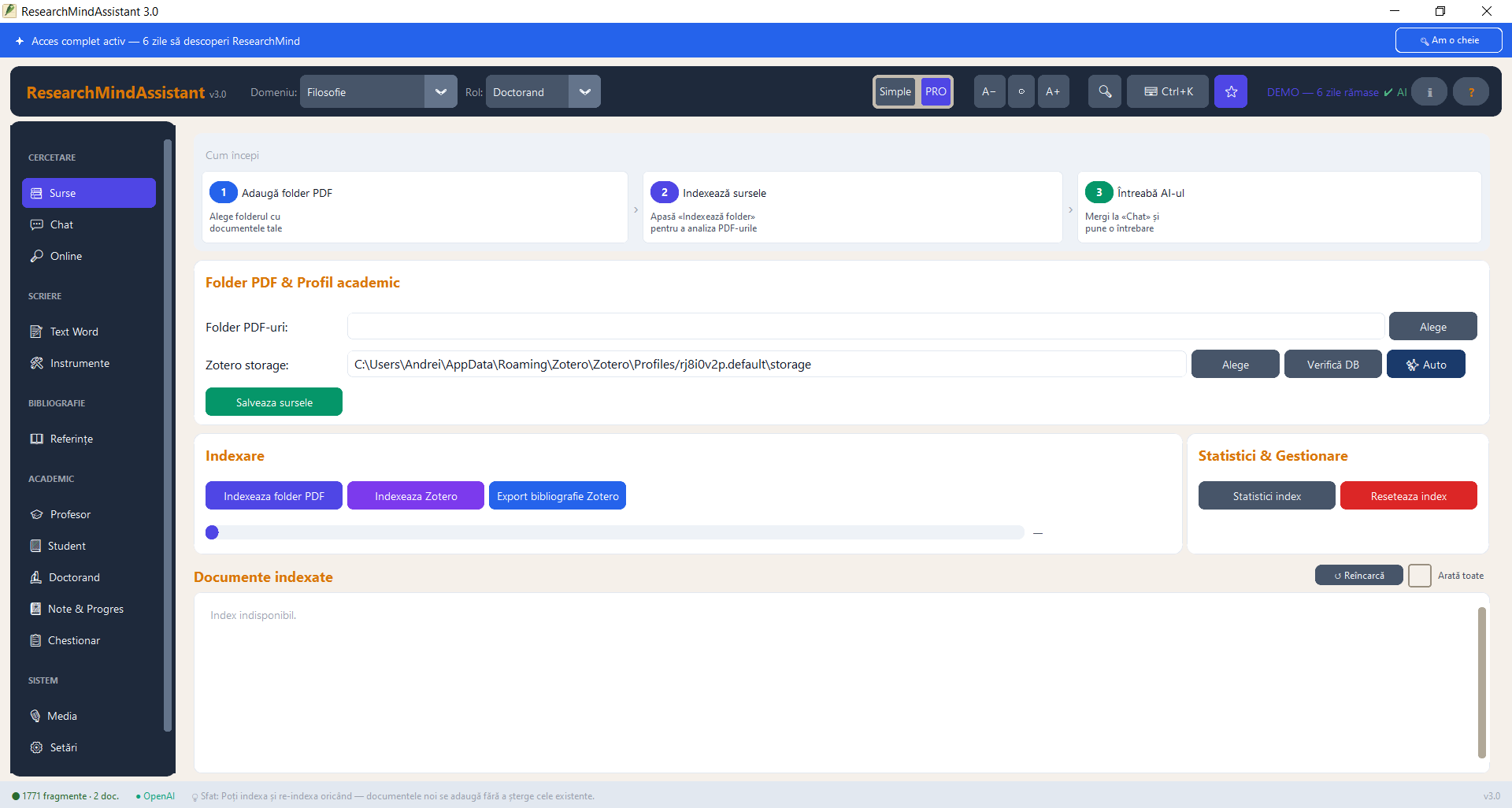Click Indexeaza folder PDF button
The width and height of the screenshot is (1512, 808).
(x=274, y=496)
